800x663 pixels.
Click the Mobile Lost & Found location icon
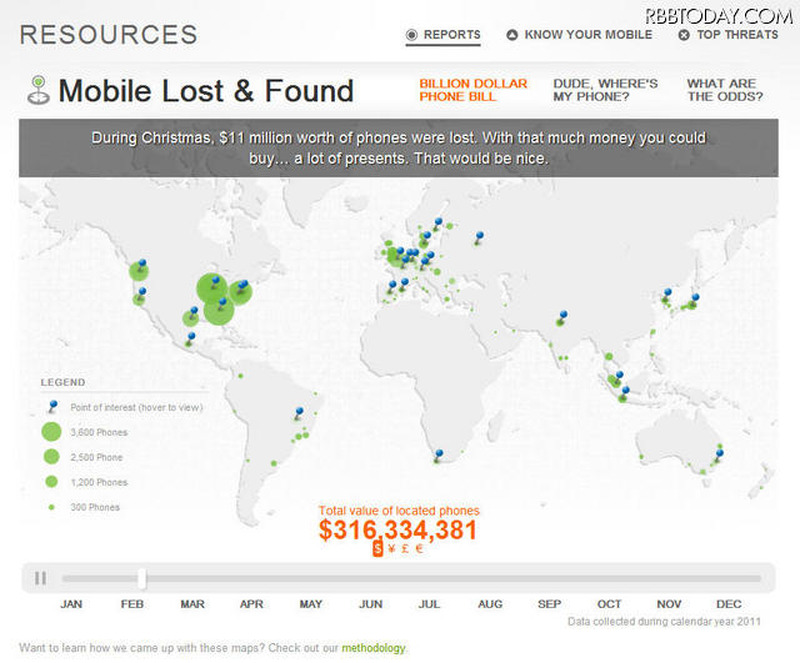point(38,89)
